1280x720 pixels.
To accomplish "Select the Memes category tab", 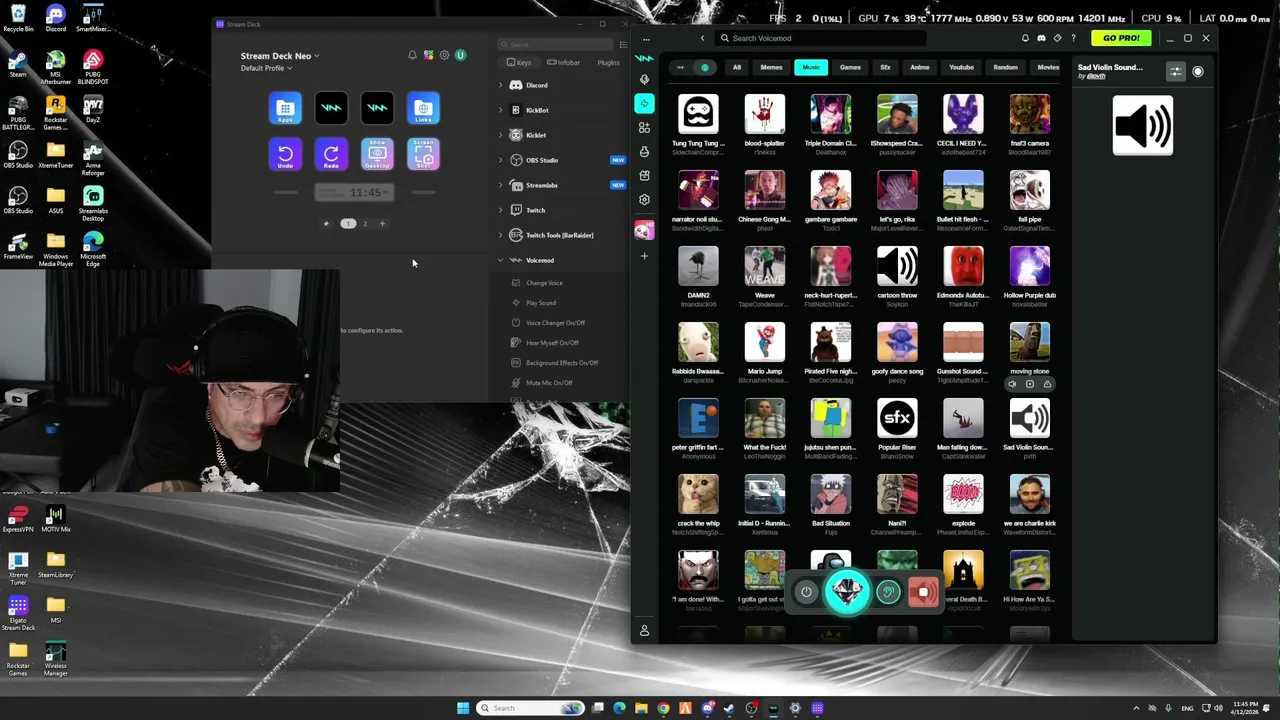I will coord(771,67).
